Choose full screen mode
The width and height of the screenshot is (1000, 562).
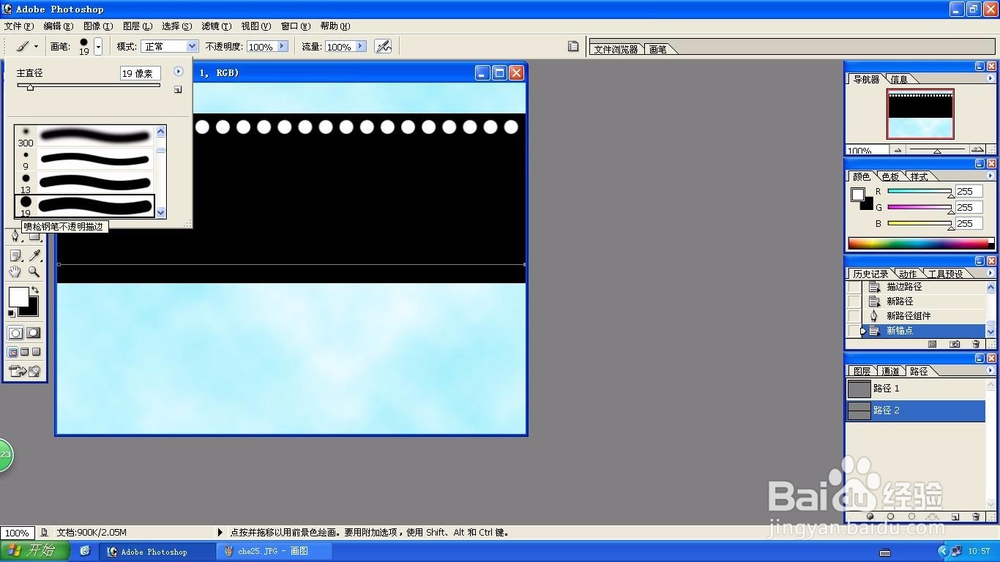click(x=36, y=351)
